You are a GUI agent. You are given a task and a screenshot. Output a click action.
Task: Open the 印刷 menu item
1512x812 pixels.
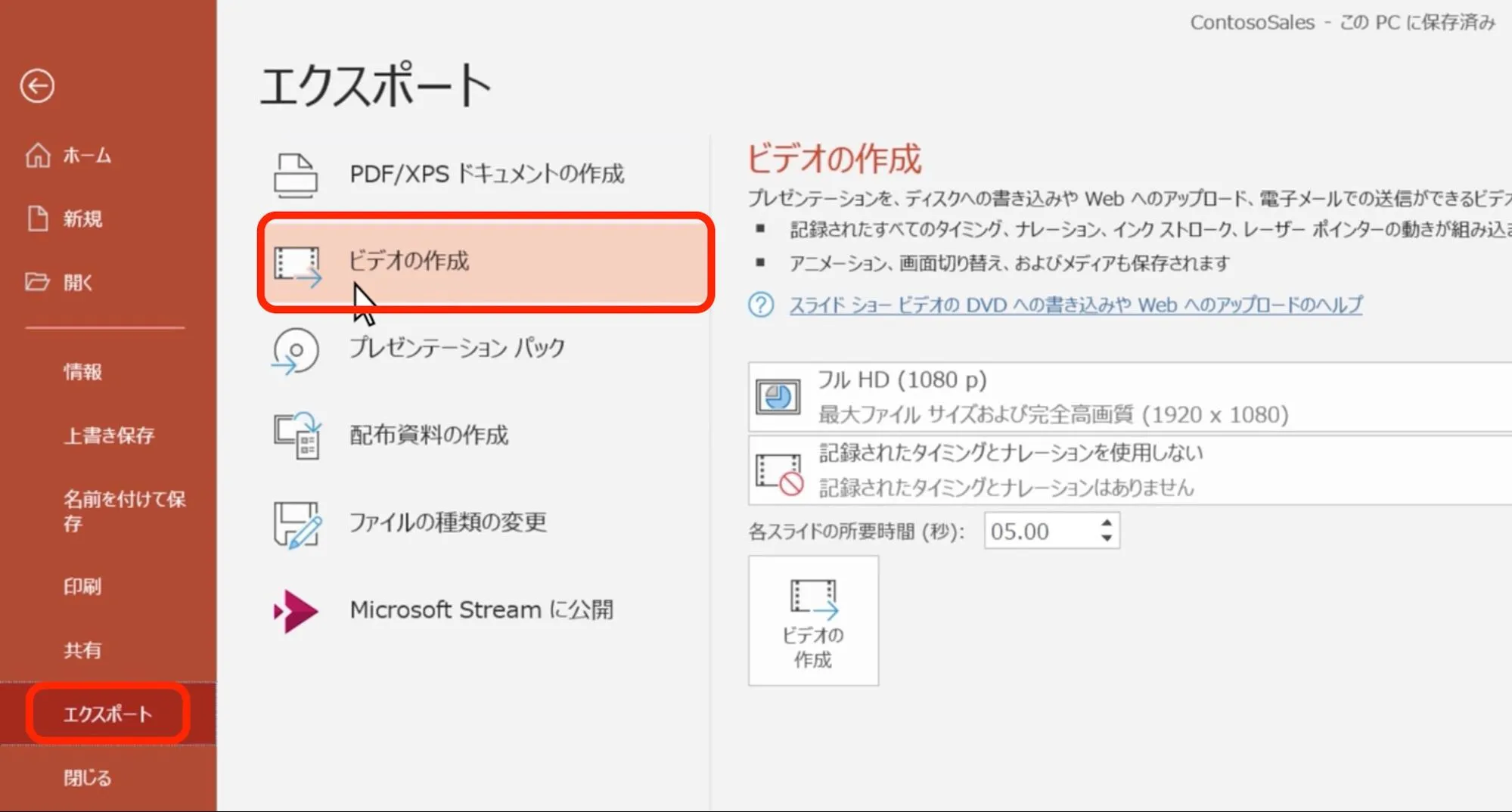point(82,587)
